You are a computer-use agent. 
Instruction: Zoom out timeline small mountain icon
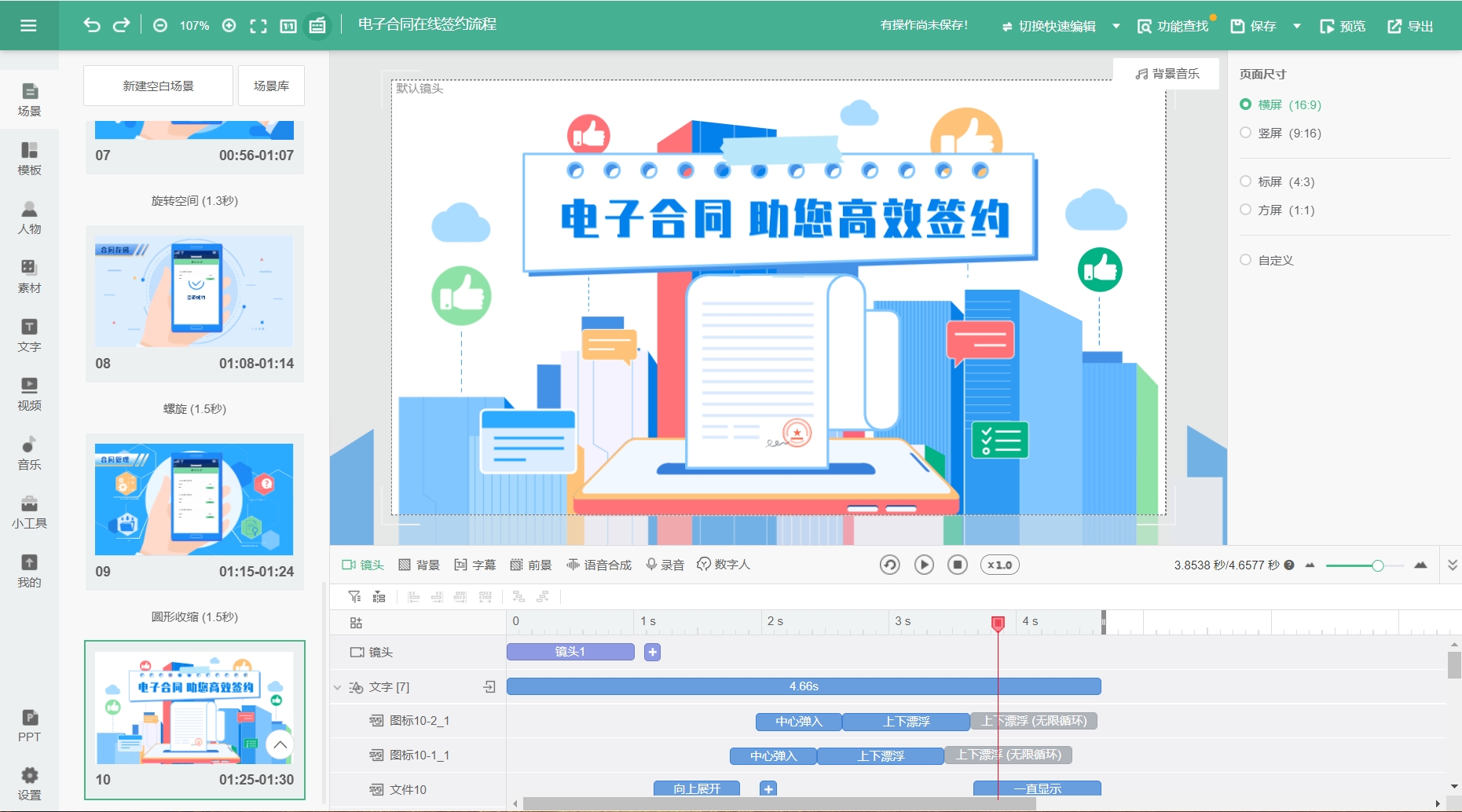(x=1310, y=565)
